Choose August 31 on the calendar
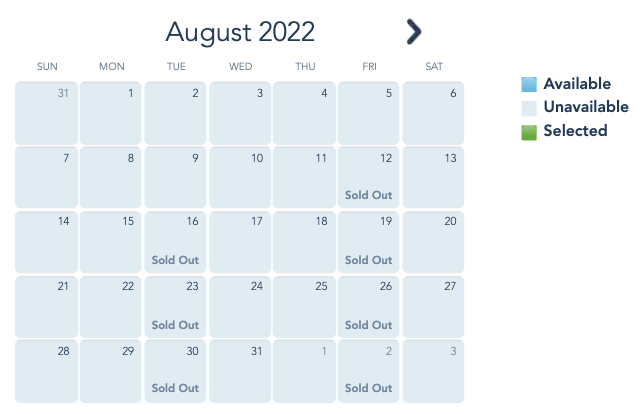 coord(240,371)
